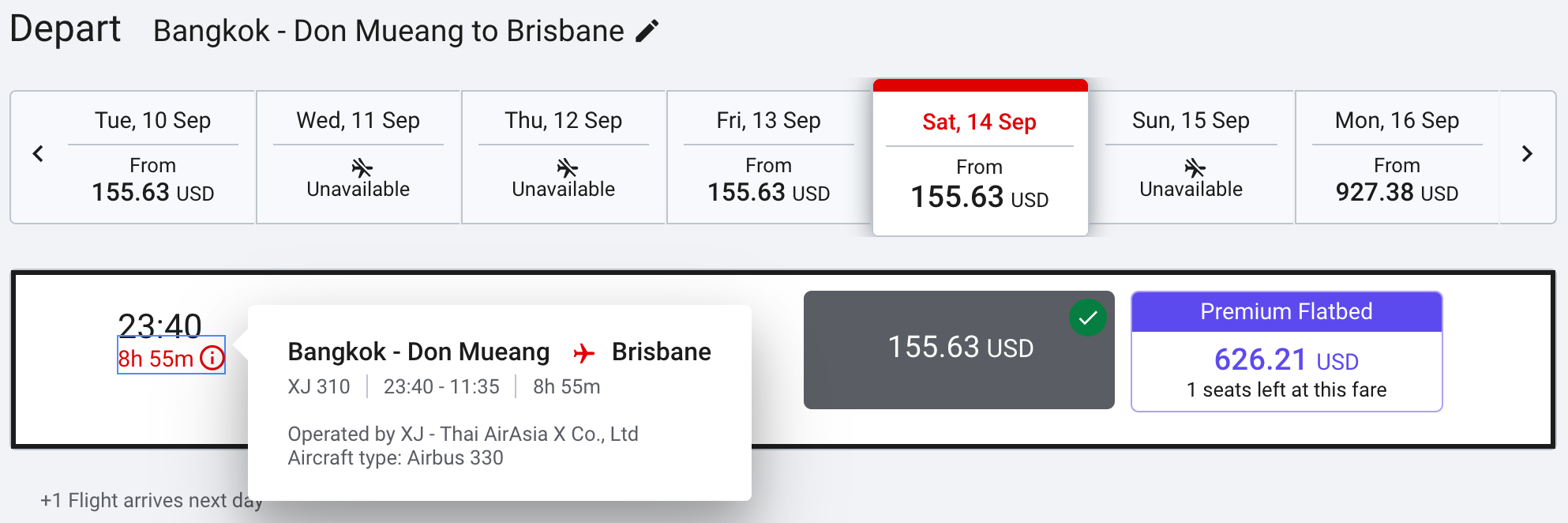Click the unavailable plane icon on Thu, 12 Sep
This screenshot has width=1568, height=523.
(x=567, y=167)
